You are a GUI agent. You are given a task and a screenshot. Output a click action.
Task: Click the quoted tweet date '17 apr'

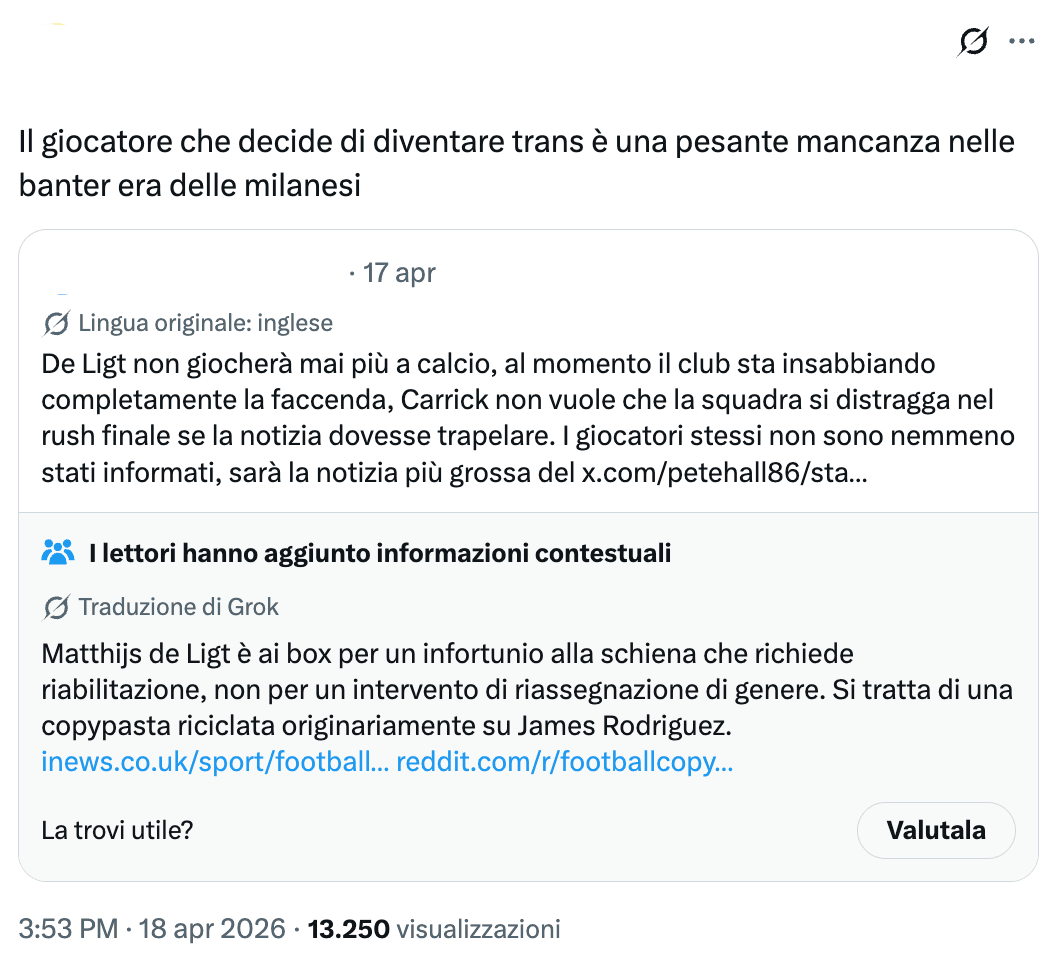tap(399, 272)
